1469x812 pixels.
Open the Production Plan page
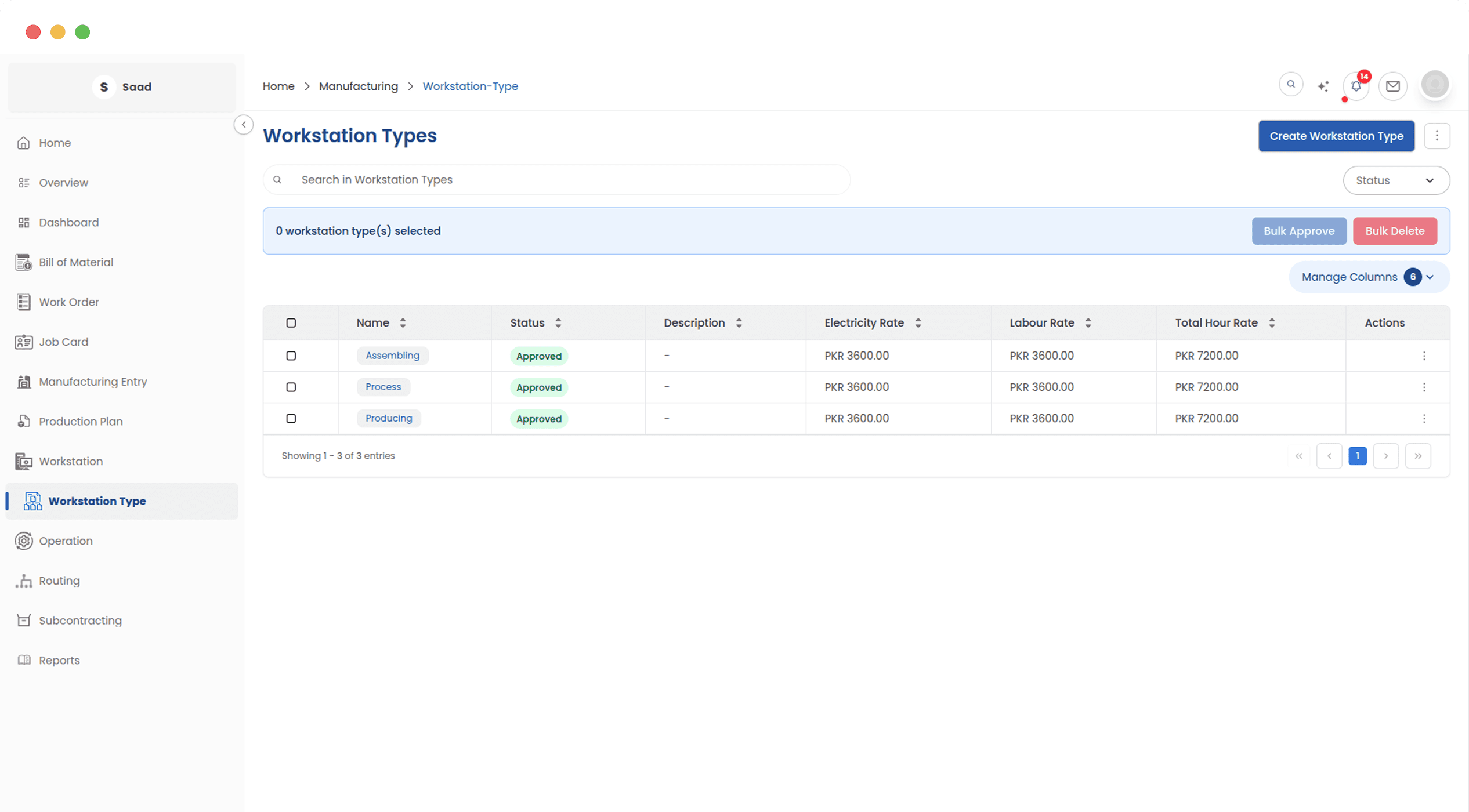(81, 421)
